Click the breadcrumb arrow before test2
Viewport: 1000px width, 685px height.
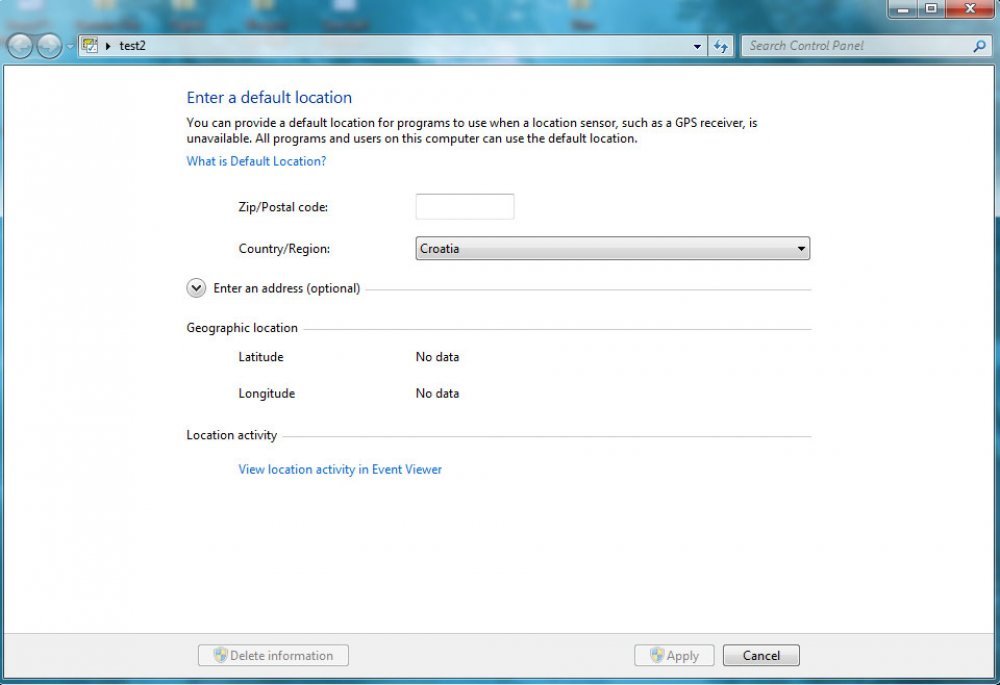click(108, 46)
